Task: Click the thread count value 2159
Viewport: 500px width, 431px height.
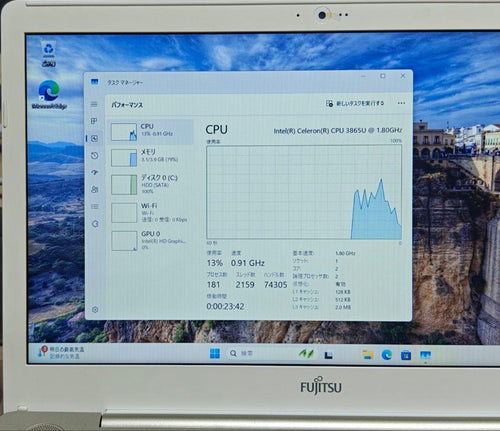Action: pyautogui.click(x=245, y=285)
